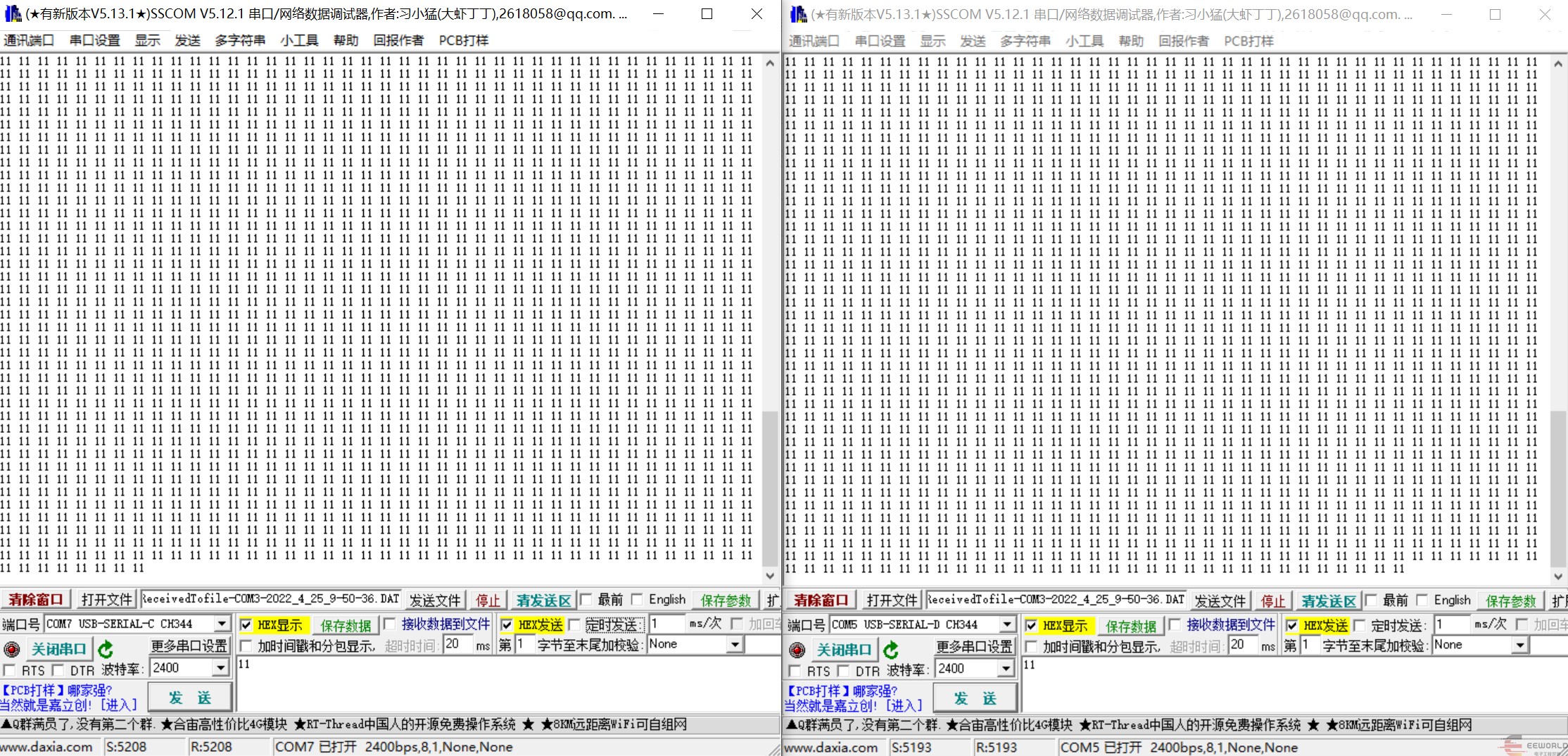Screen dimensions: 1568x756
Task: Click the 超时时间 20 field in COM7 window
Action: pos(458,644)
